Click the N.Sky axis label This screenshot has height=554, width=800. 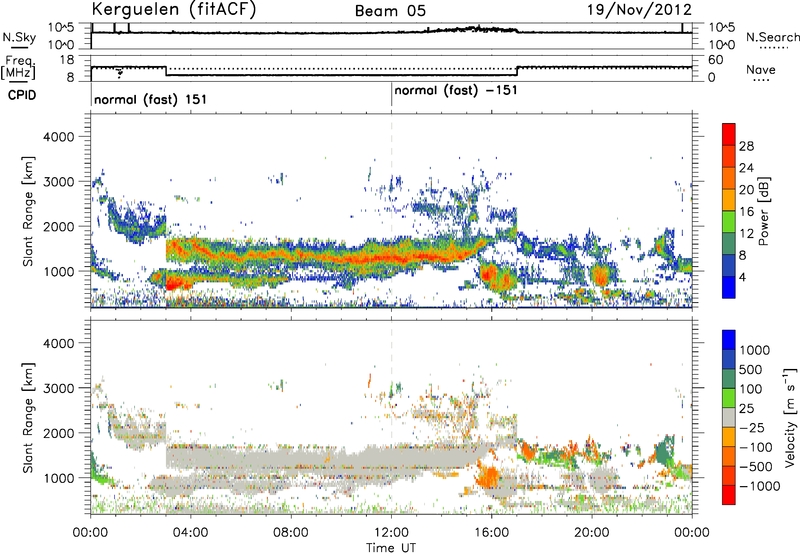click(19, 37)
